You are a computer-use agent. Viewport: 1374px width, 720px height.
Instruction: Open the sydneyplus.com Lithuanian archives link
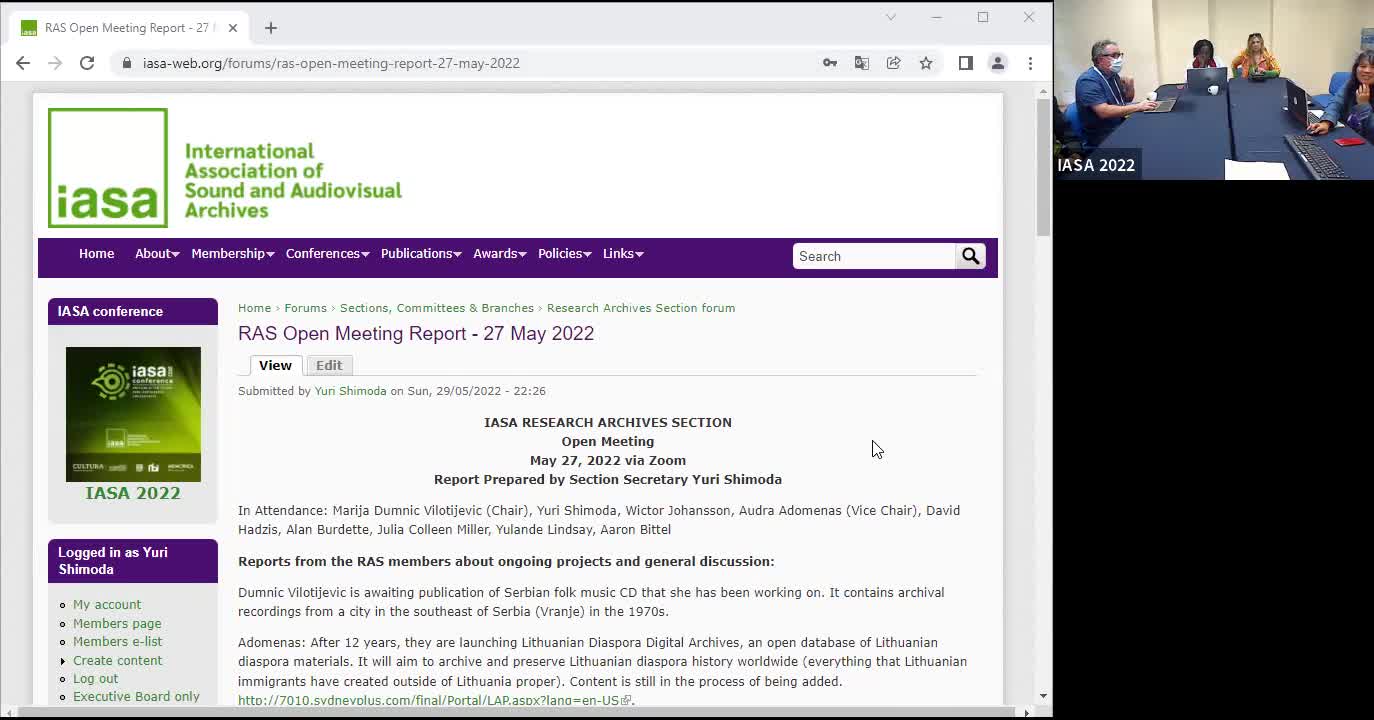(429, 700)
